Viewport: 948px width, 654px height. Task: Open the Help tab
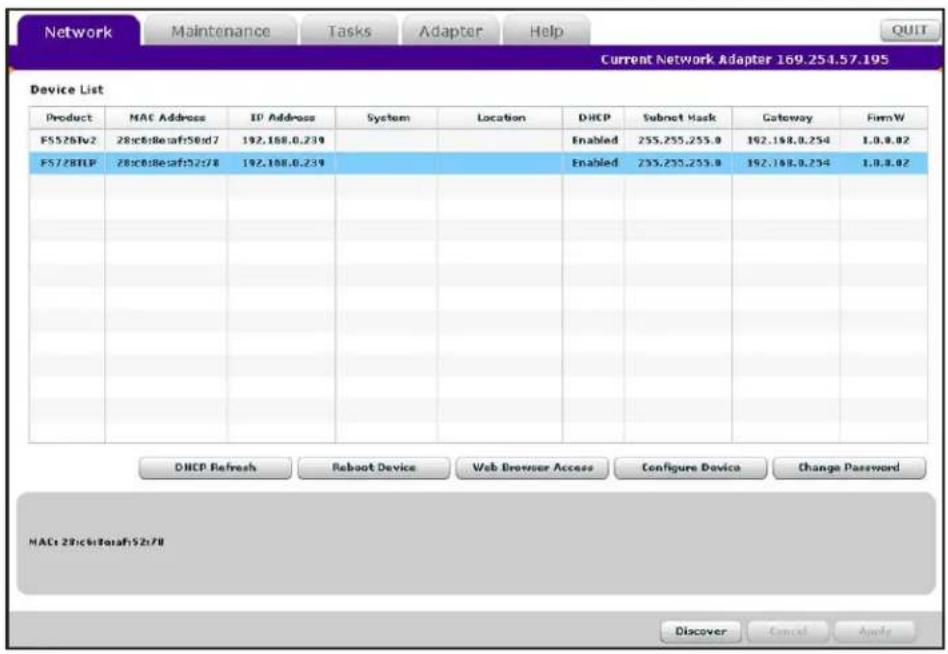(x=547, y=31)
